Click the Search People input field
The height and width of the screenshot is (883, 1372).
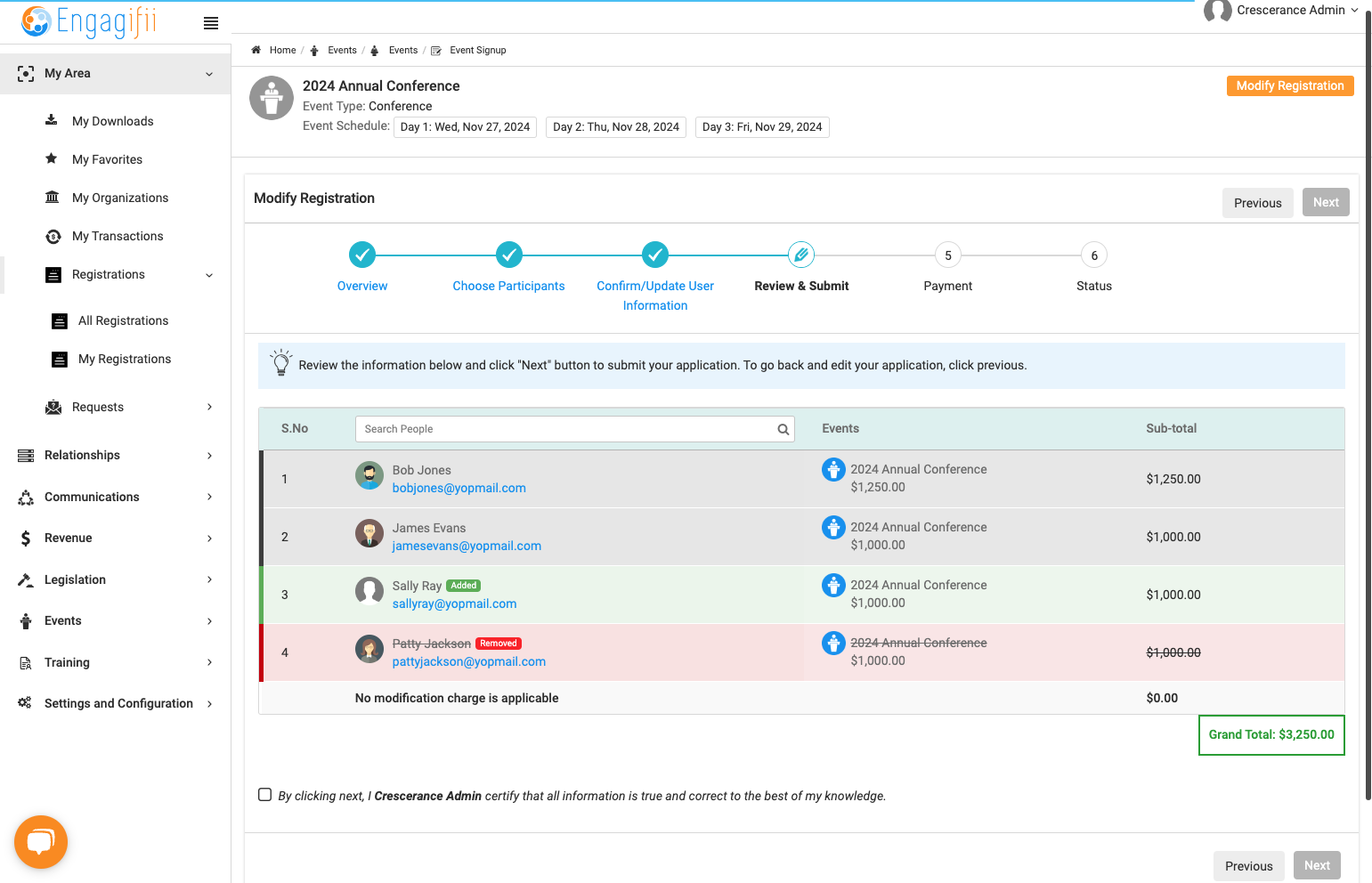[574, 429]
